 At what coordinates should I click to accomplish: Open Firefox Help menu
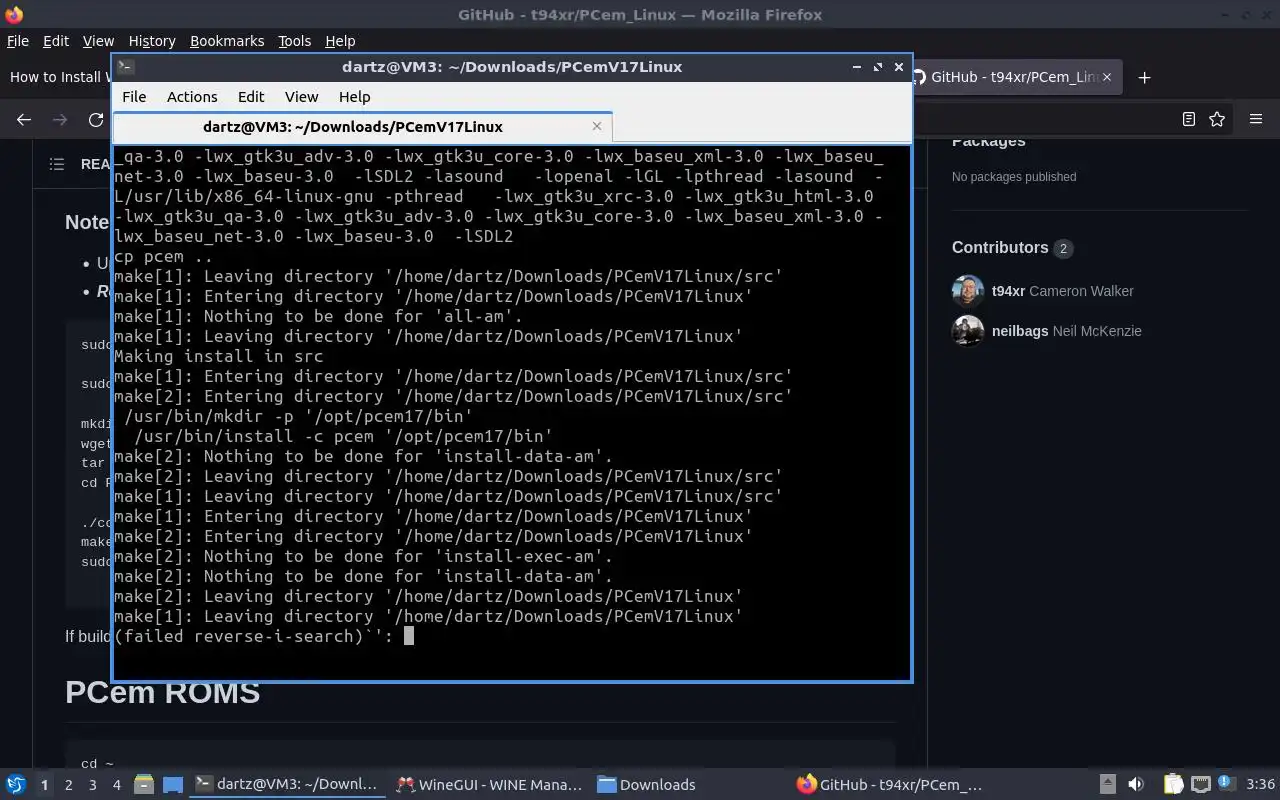pos(340,41)
